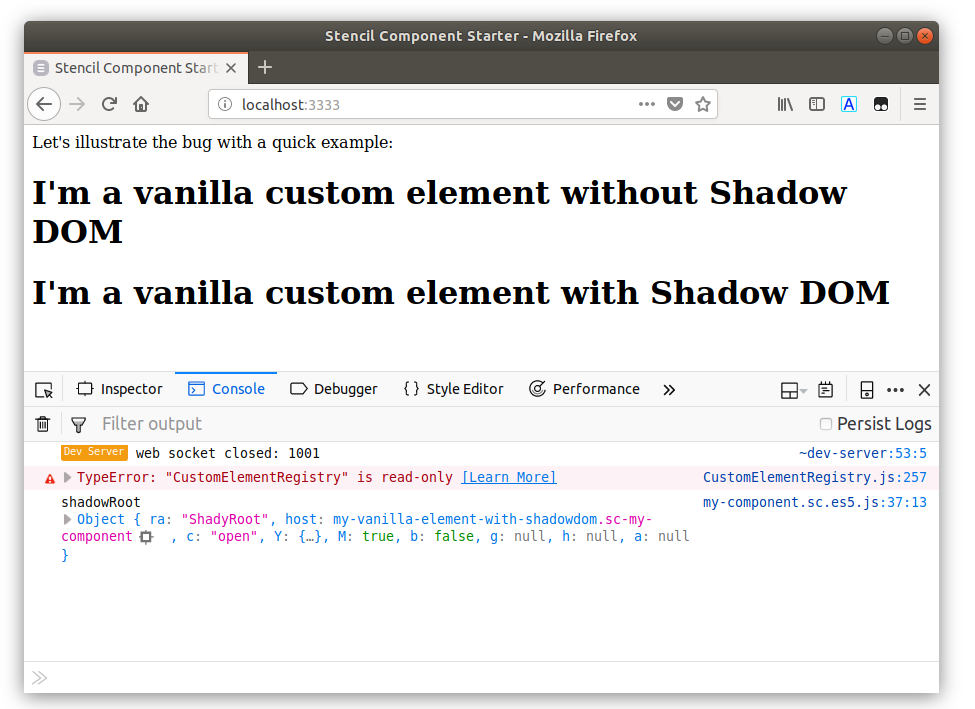Show more devtools tabs with chevron
This screenshot has height=709, width=975.
pyautogui.click(x=668, y=390)
